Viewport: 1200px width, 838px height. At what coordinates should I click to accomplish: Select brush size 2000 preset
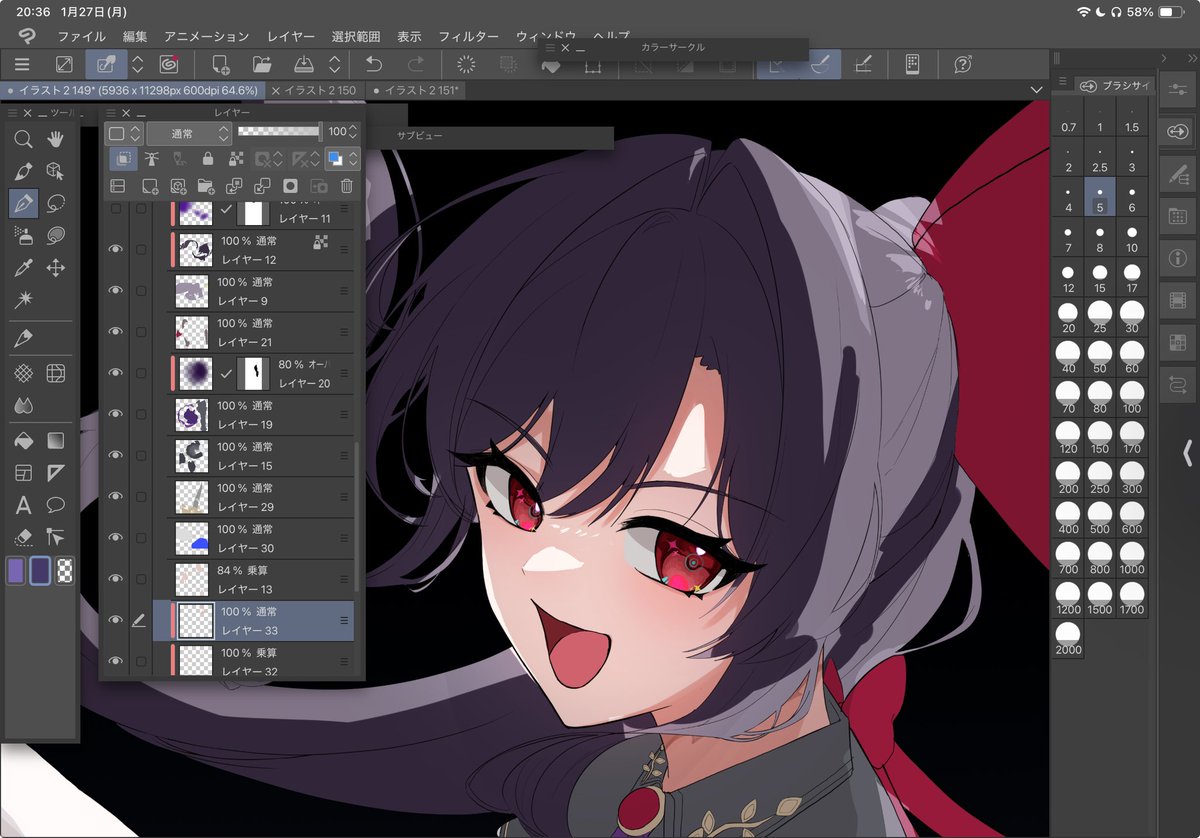point(1068,639)
